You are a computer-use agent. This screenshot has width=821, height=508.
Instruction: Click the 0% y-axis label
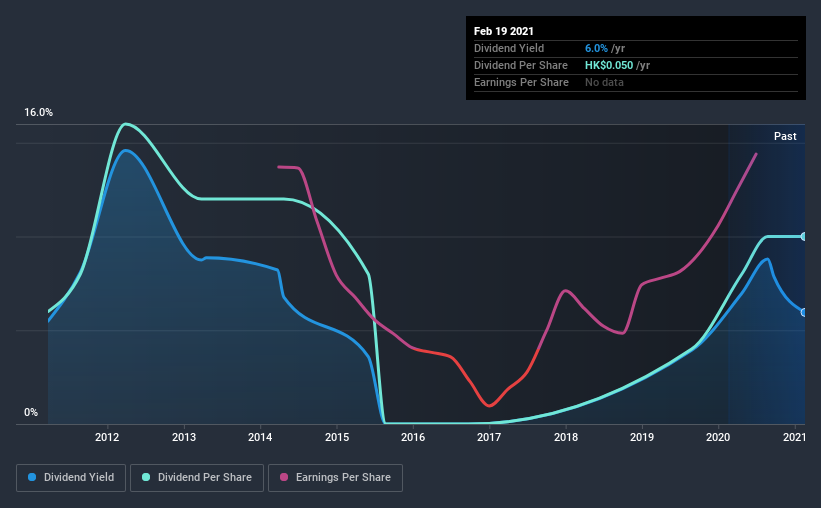(x=31, y=413)
